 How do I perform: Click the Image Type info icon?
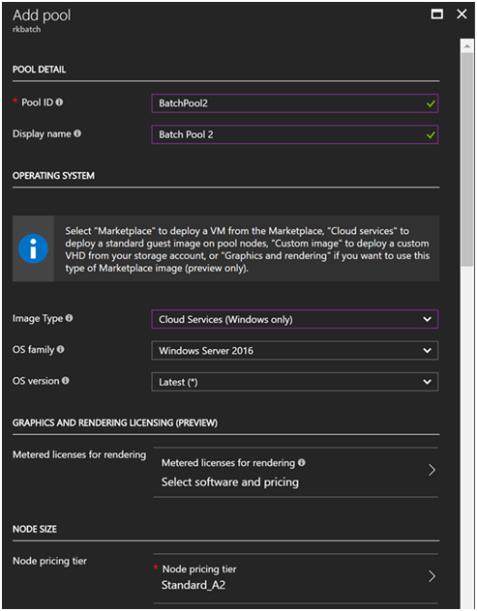pos(69,318)
